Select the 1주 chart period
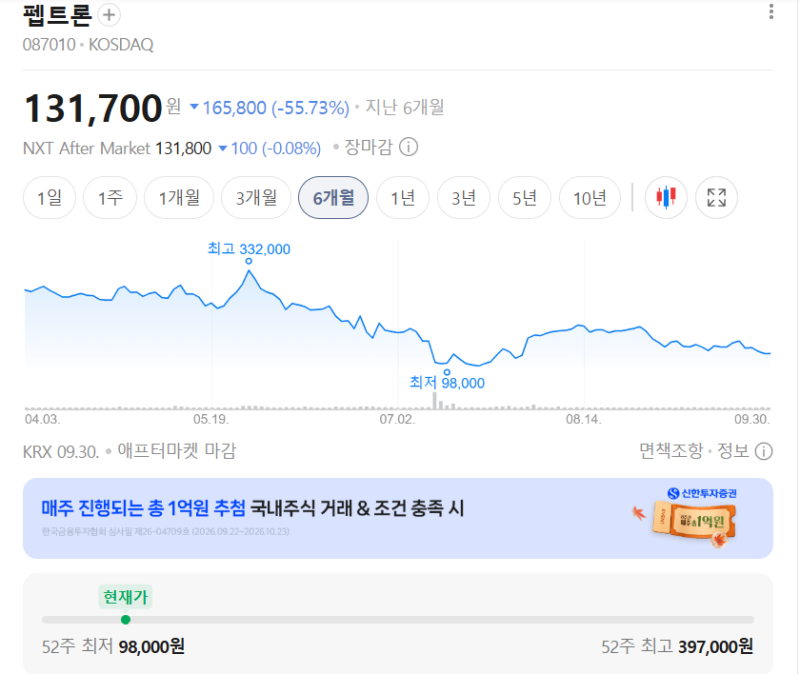800x674 pixels. click(x=110, y=197)
